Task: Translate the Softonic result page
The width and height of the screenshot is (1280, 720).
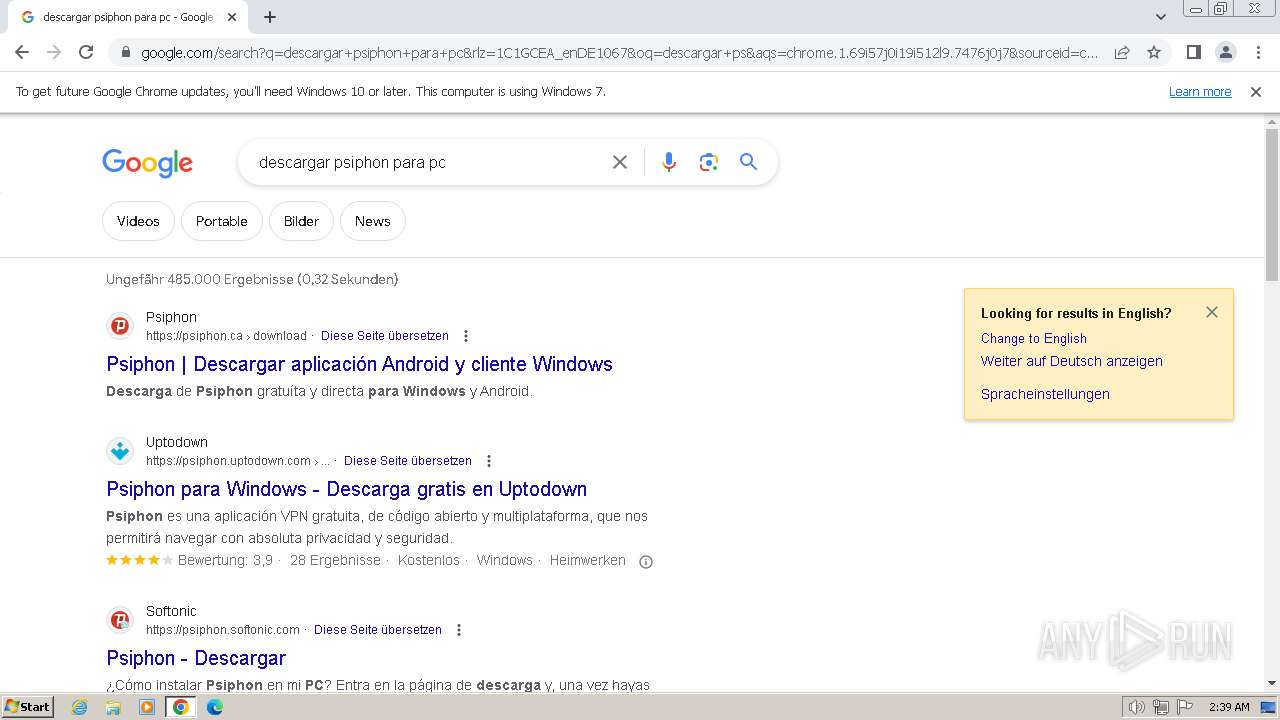Action: click(378, 630)
